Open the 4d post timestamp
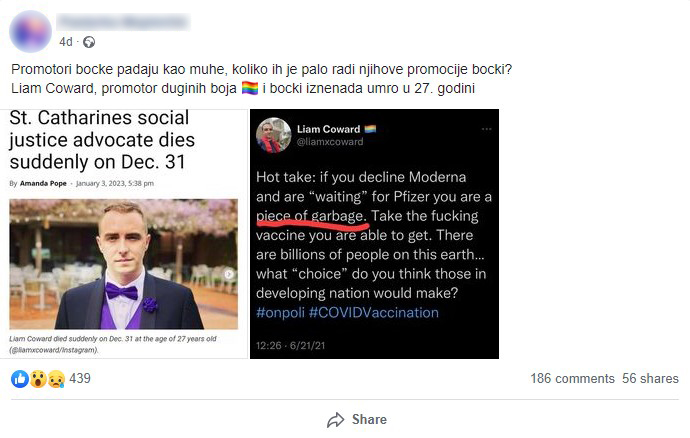This screenshot has height=438, width=690. click(x=66, y=42)
